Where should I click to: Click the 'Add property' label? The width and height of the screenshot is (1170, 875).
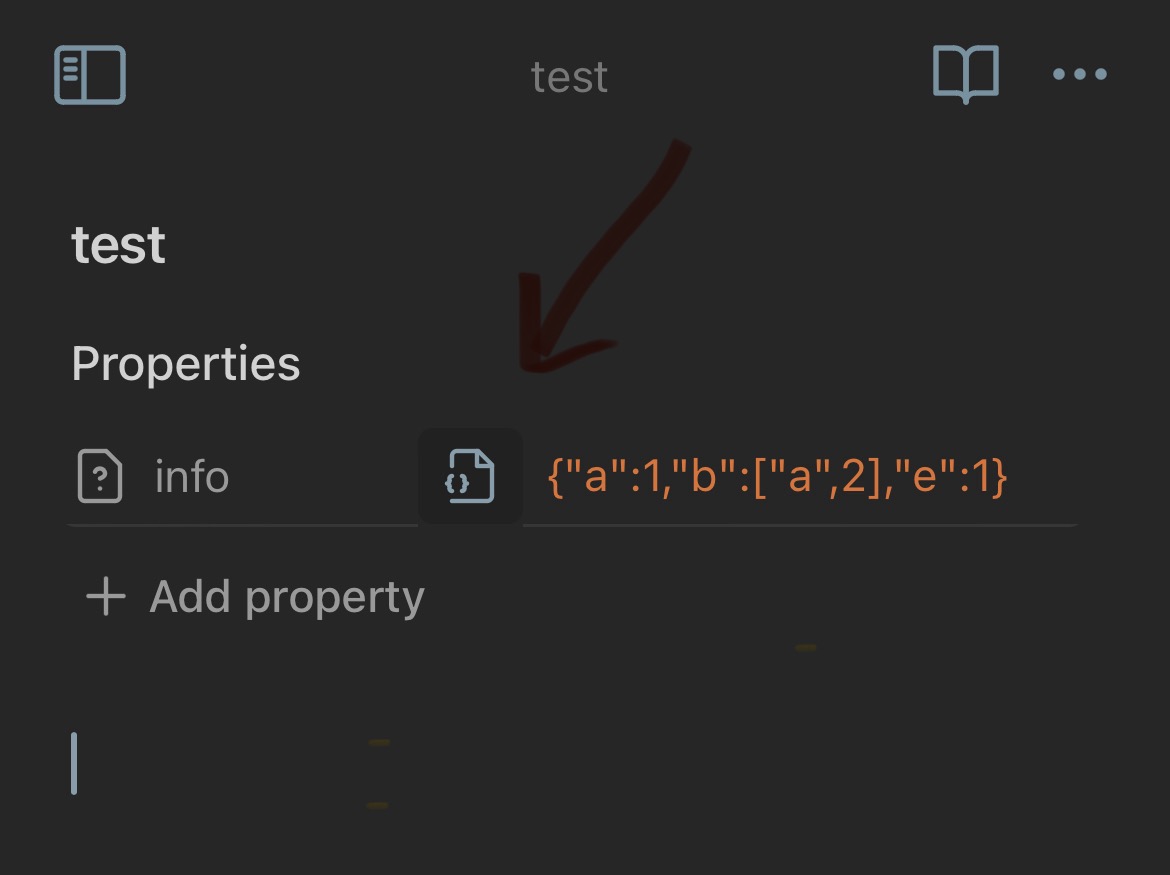click(x=287, y=597)
